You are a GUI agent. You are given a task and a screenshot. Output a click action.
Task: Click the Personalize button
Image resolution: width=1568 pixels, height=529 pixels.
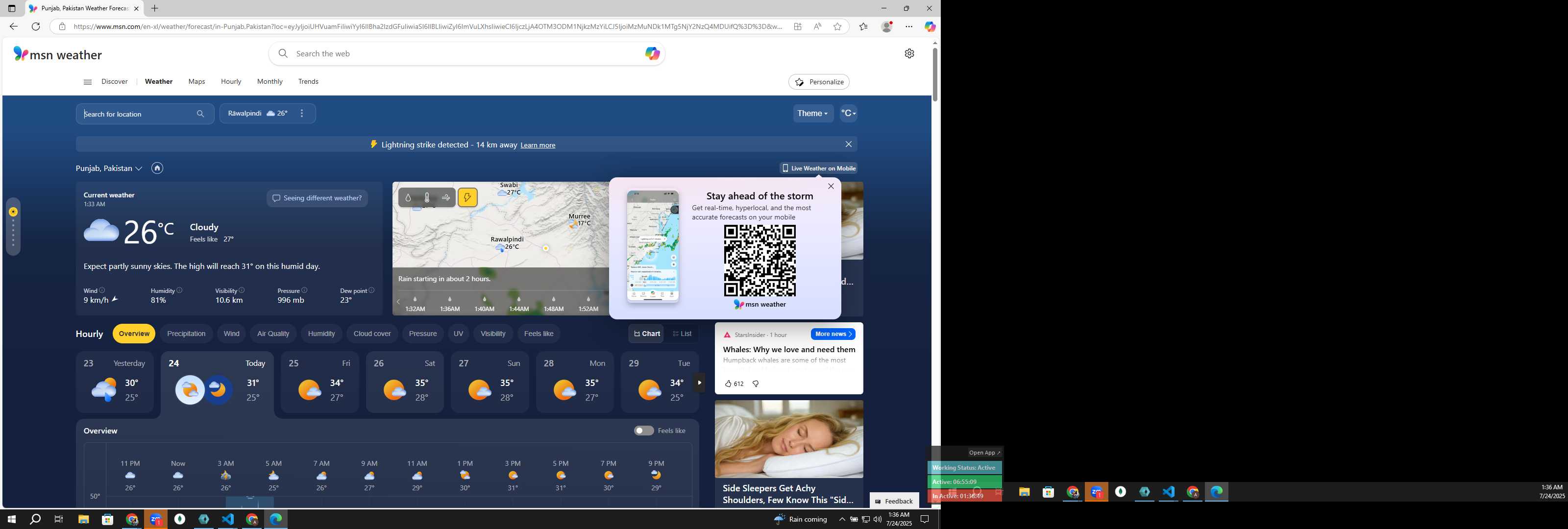pyautogui.click(x=819, y=82)
